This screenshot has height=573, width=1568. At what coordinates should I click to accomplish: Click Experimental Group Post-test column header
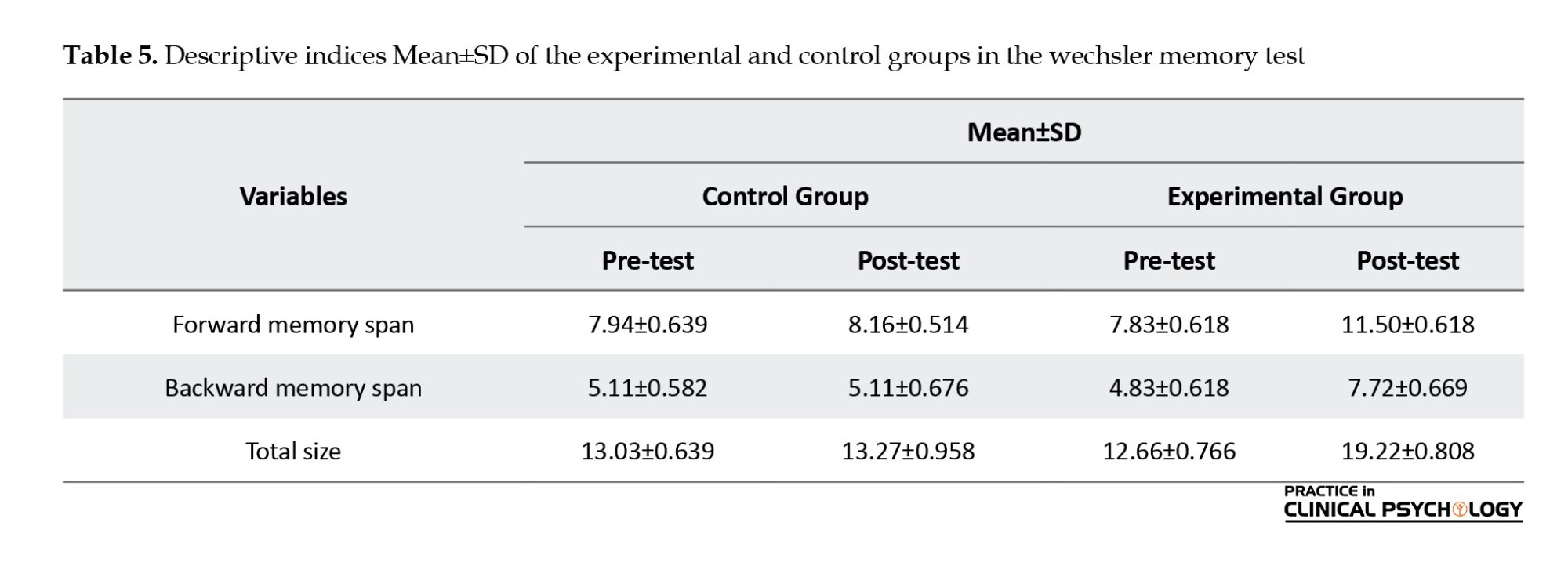pyautogui.click(x=1407, y=260)
